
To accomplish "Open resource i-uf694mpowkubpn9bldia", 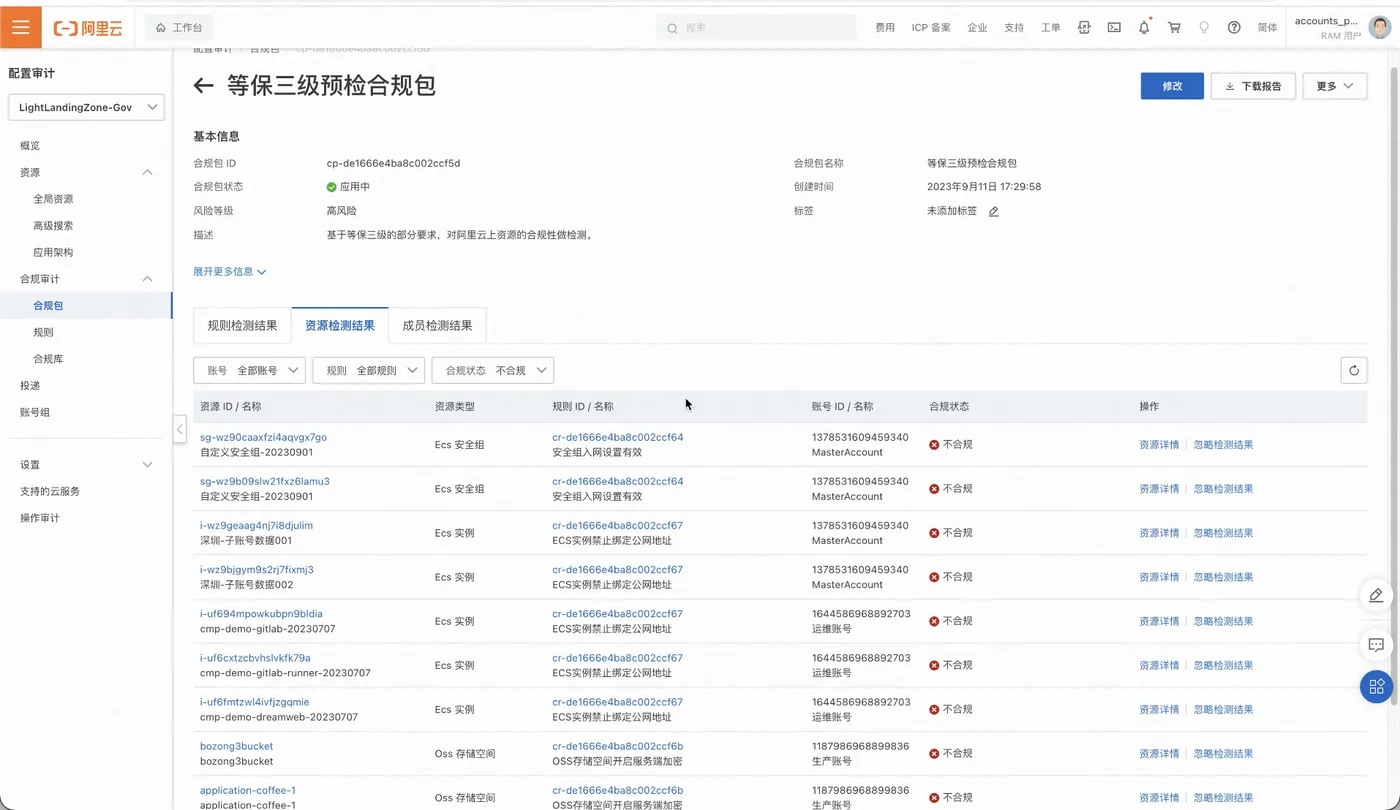I will pos(261,613).
